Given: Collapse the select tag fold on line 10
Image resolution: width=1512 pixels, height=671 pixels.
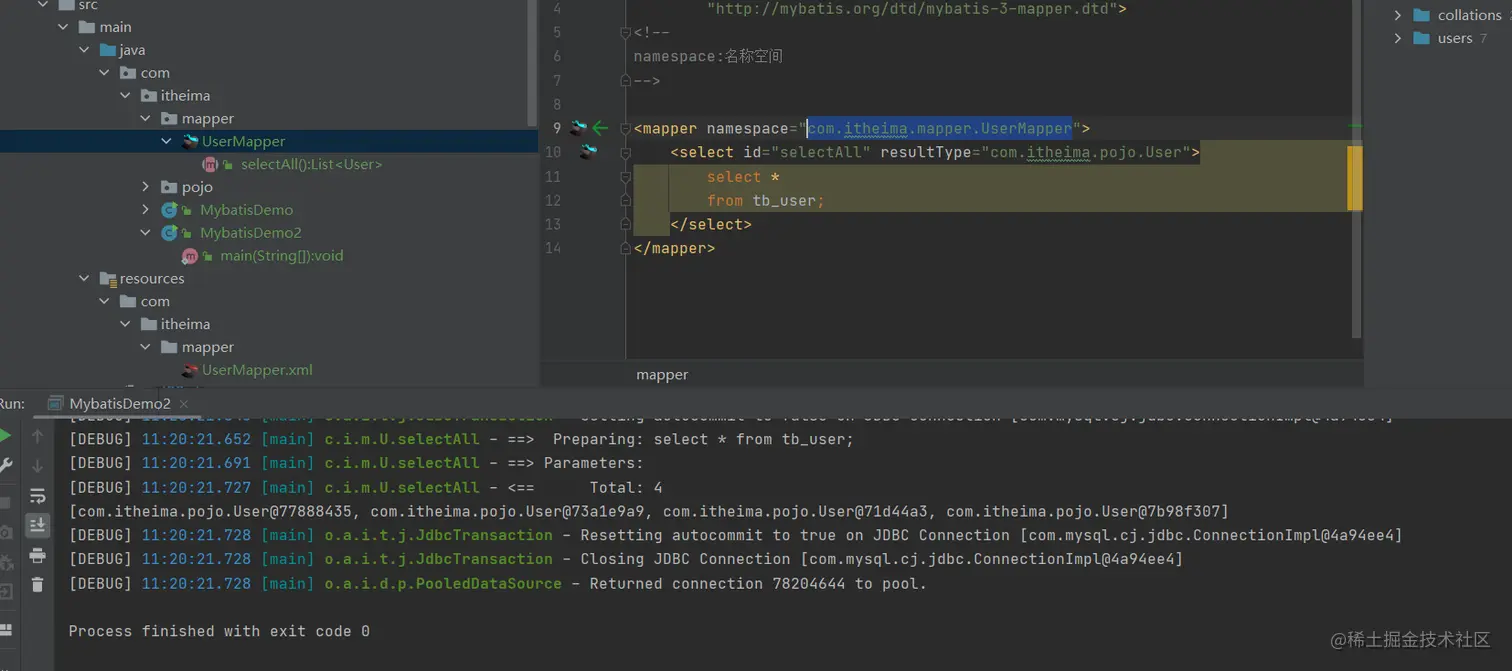Looking at the screenshot, I should 625,152.
